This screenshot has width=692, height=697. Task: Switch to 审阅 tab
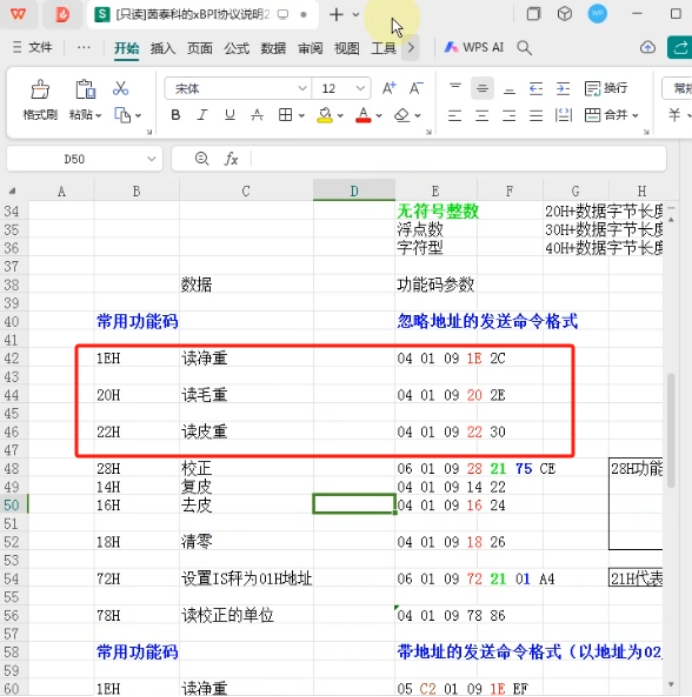[310, 48]
